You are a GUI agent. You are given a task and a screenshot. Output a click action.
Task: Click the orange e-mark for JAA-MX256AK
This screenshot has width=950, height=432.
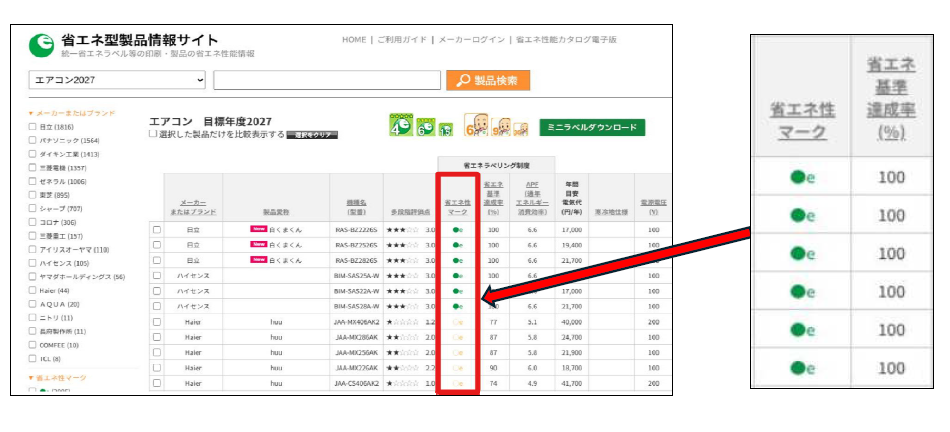click(x=458, y=352)
